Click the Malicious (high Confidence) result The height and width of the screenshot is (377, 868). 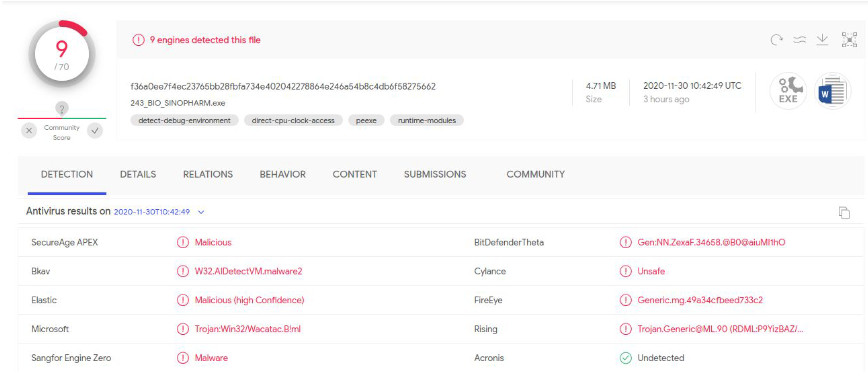(249, 300)
